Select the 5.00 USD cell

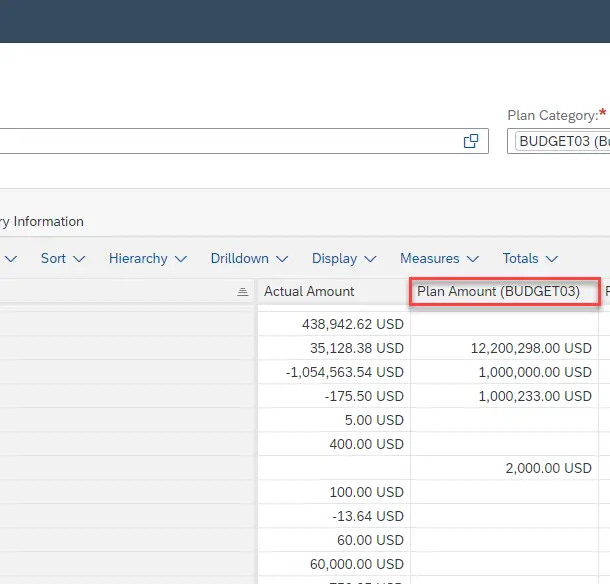tap(334, 420)
